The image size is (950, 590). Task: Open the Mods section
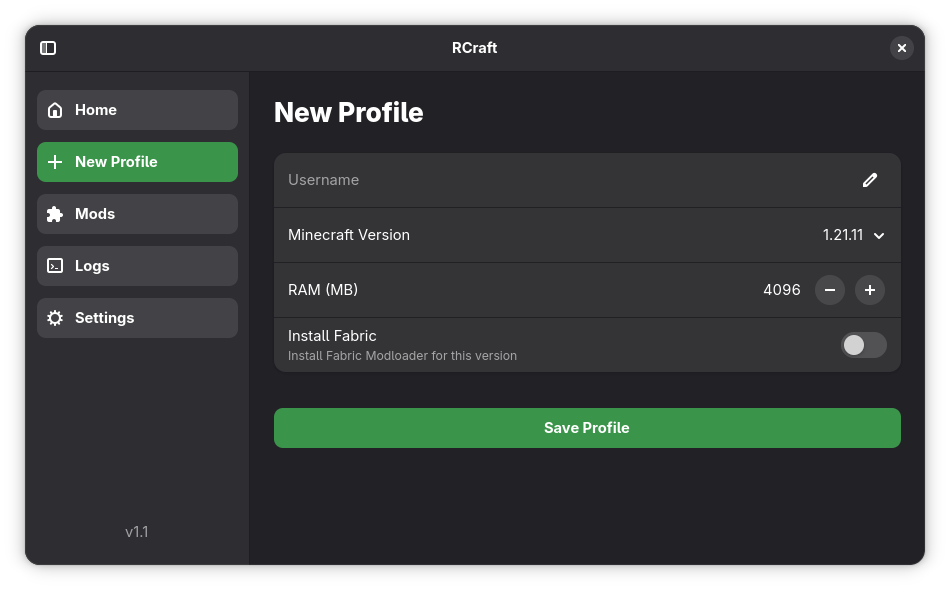click(138, 214)
